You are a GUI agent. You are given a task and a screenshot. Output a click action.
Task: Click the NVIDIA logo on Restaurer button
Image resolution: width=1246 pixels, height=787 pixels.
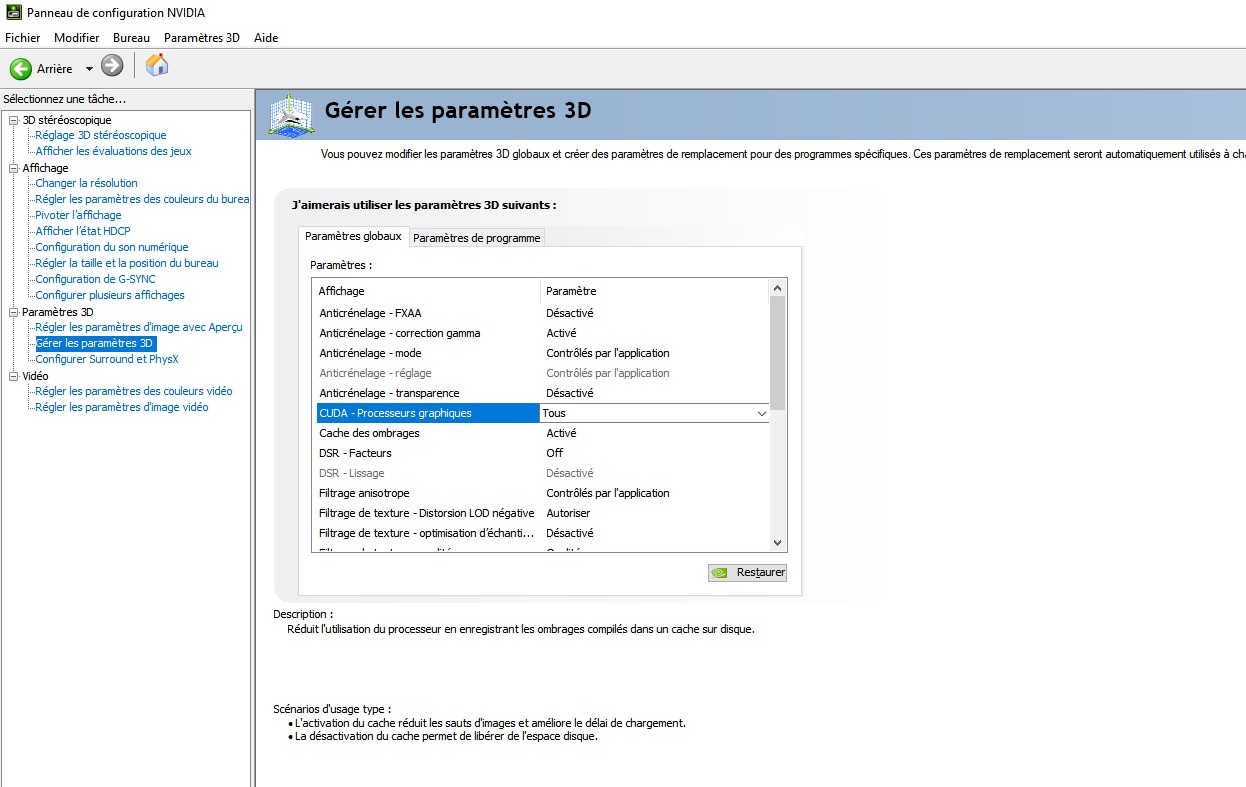[720, 573]
